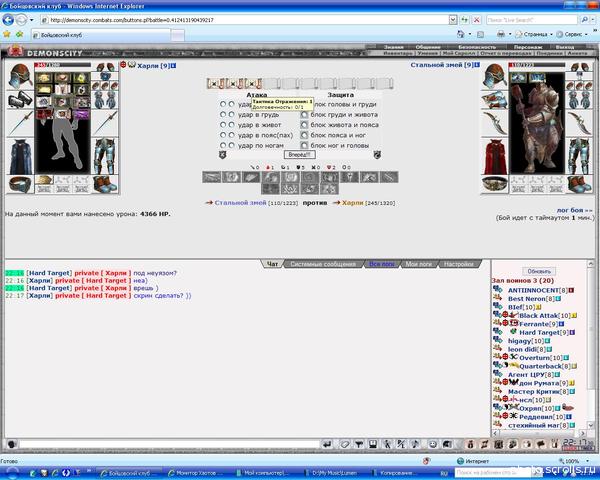Use first skill in lower ability row

coord(271,188)
